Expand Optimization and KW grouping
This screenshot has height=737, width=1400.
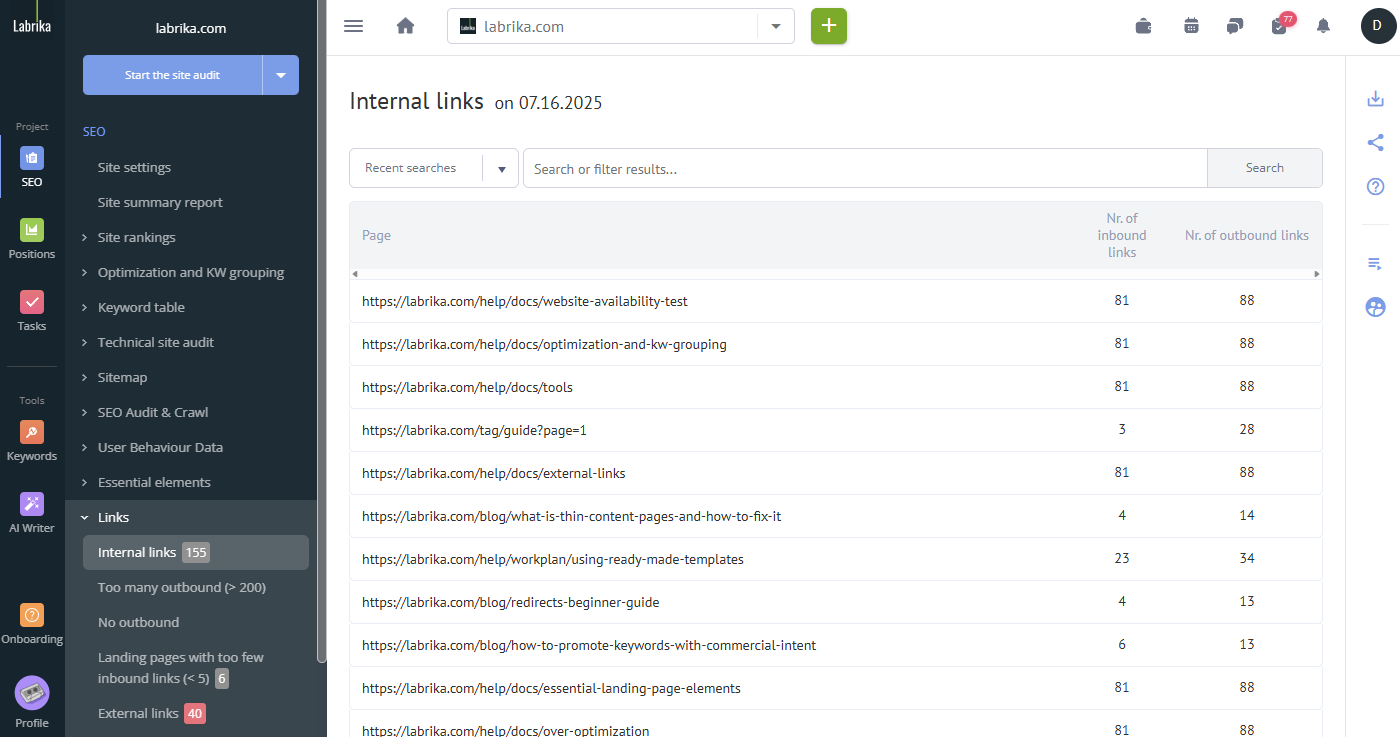pyautogui.click(x=191, y=272)
